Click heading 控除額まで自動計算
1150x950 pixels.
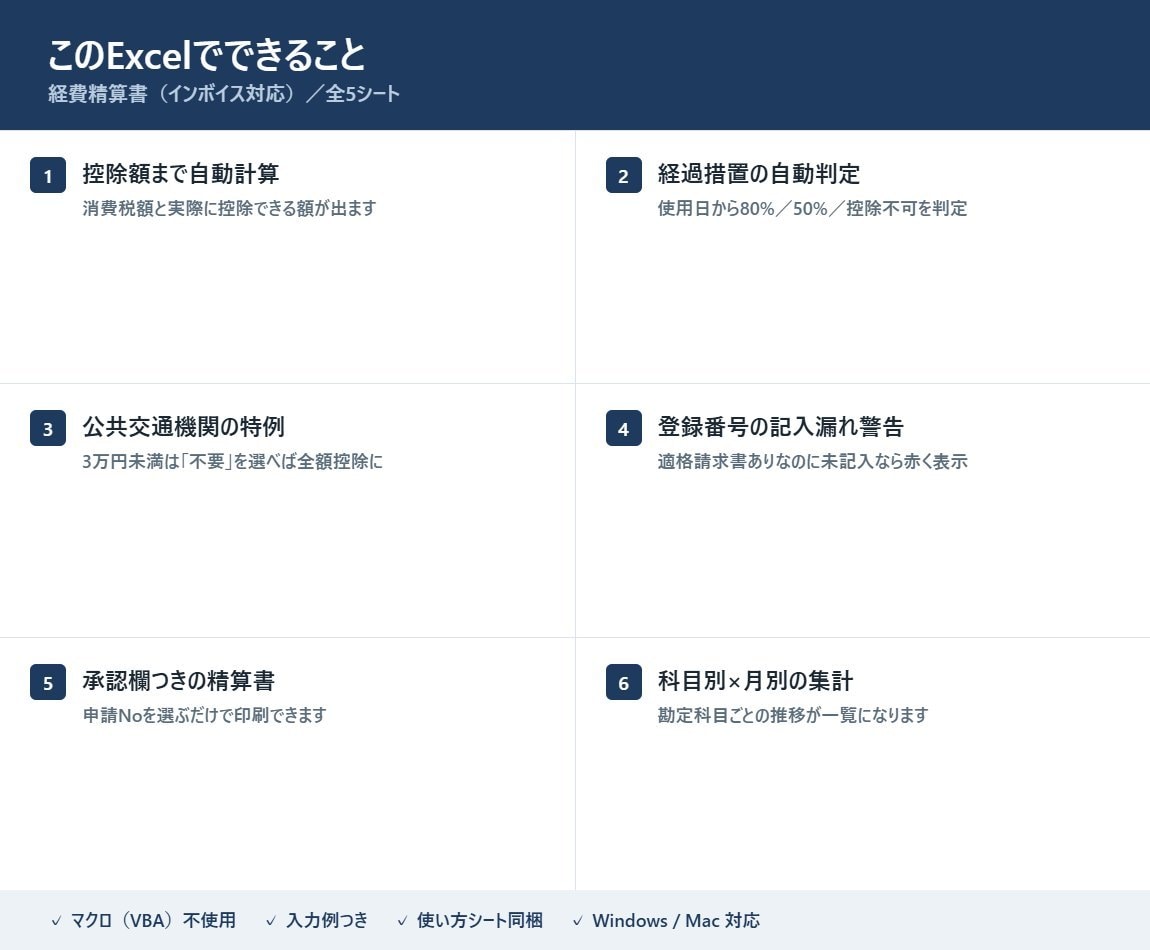pos(180,174)
